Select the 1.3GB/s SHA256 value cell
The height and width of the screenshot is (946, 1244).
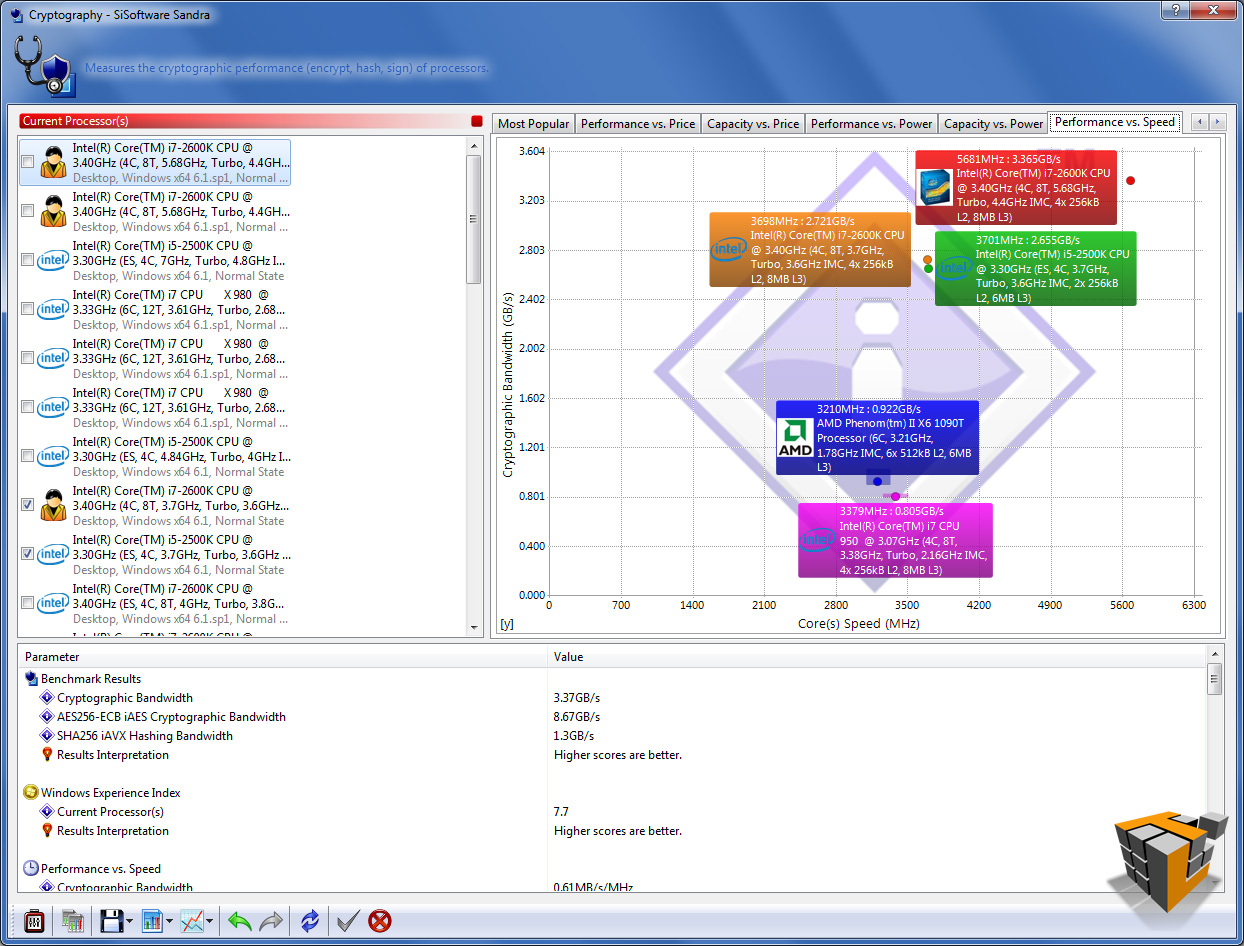(x=574, y=736)
